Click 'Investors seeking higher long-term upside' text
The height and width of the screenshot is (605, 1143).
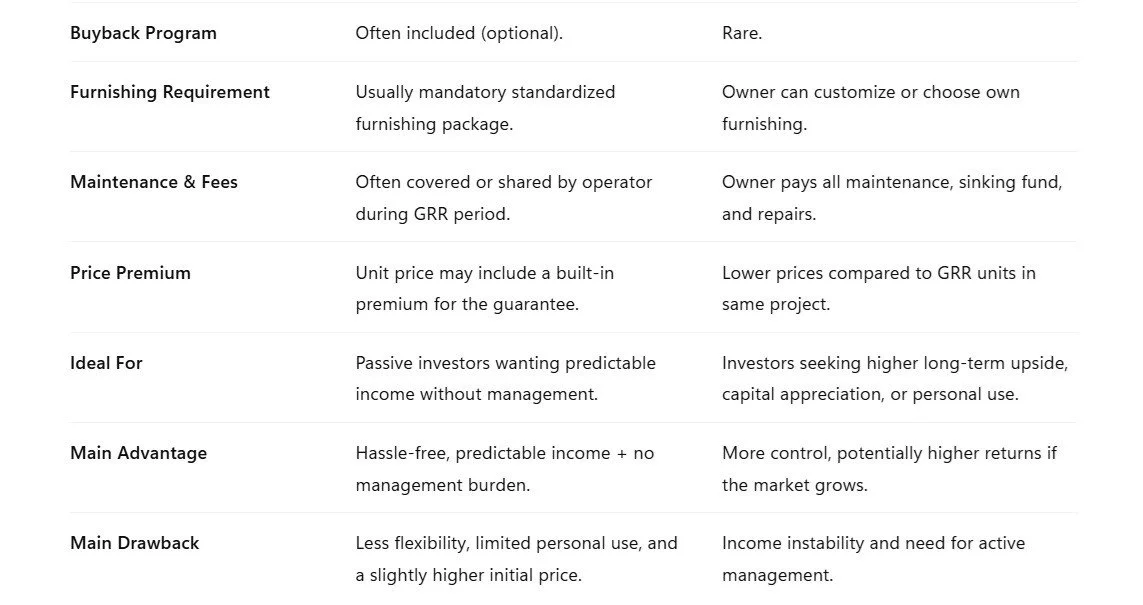point(894,363)
